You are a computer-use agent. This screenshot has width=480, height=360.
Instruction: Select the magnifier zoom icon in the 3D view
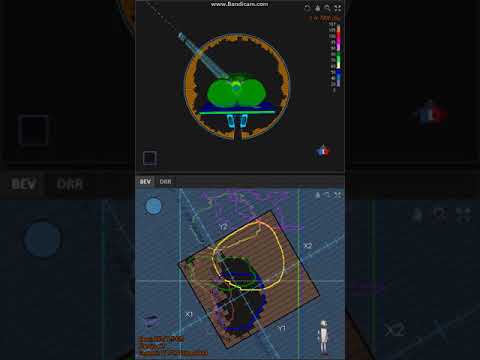327,8
